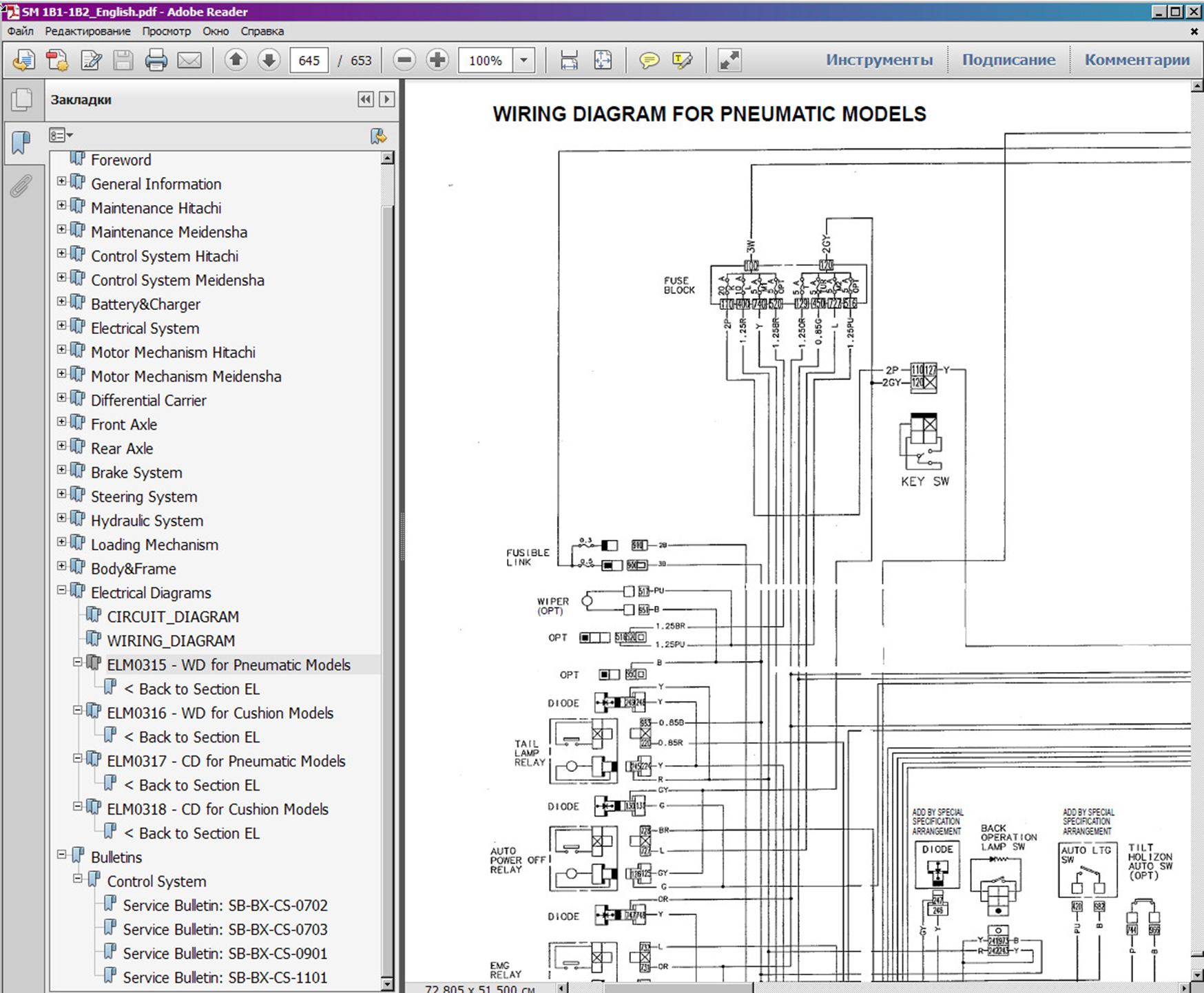Viewport: 1204px width, 993px height.
Task: Click the page number input field
Action: [309, 61]
